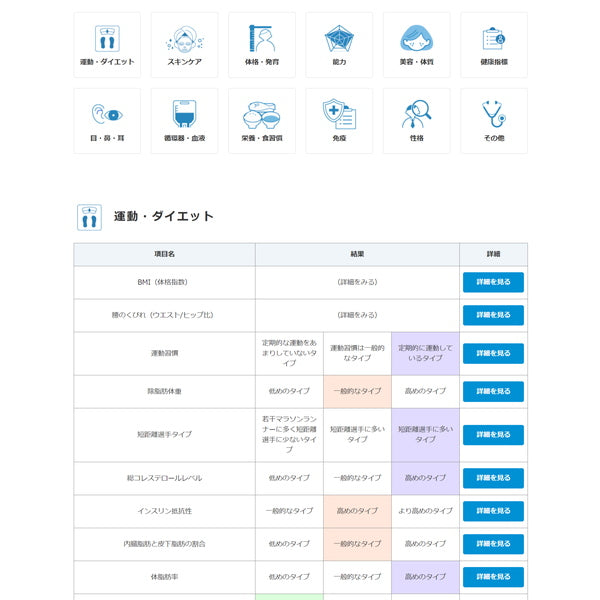Show details for 除脂肪体重
Image resolution: width=600 pixels, height=600 pixels.
493,391
